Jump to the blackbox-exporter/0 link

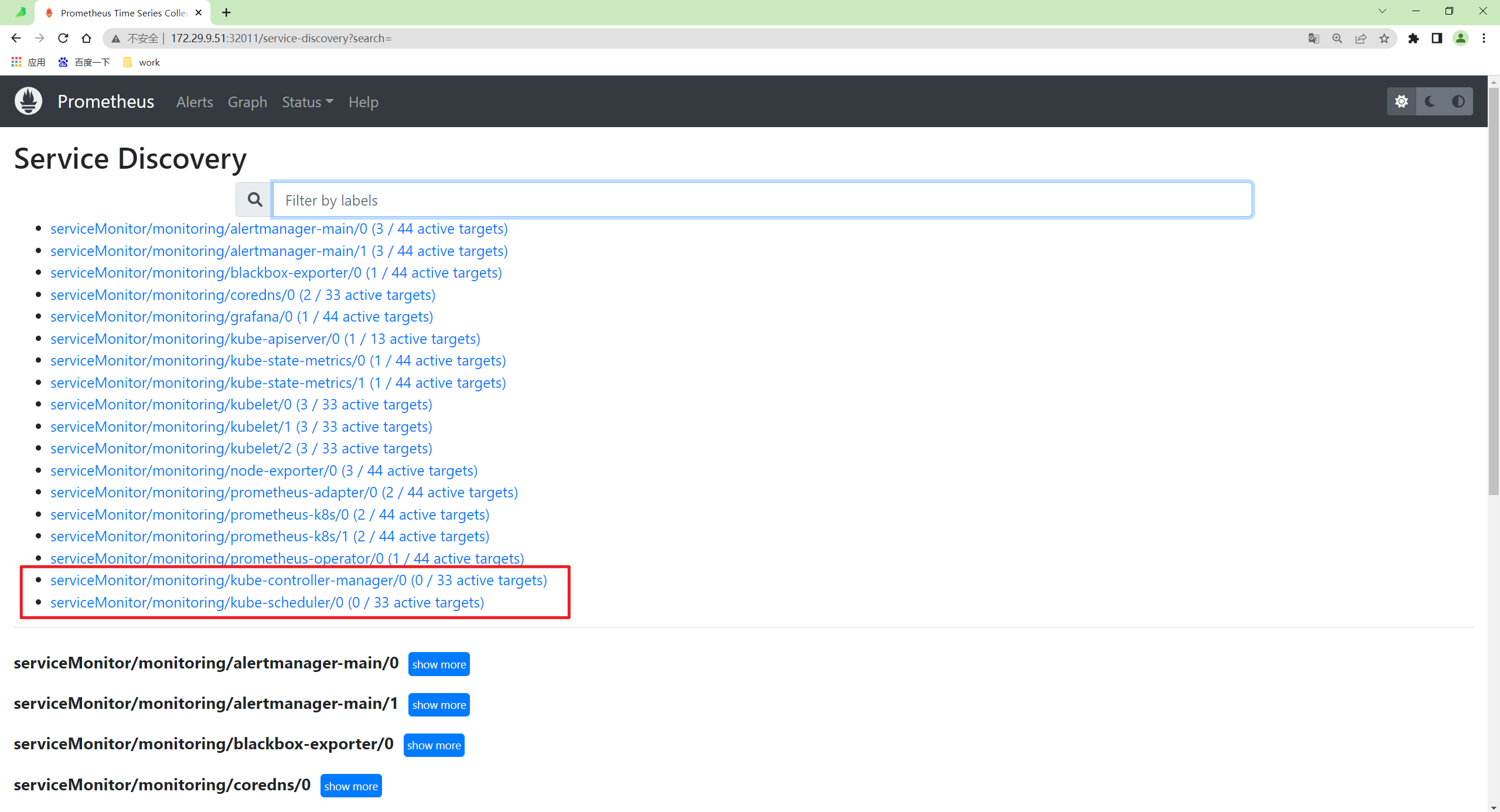coord(276,272)
